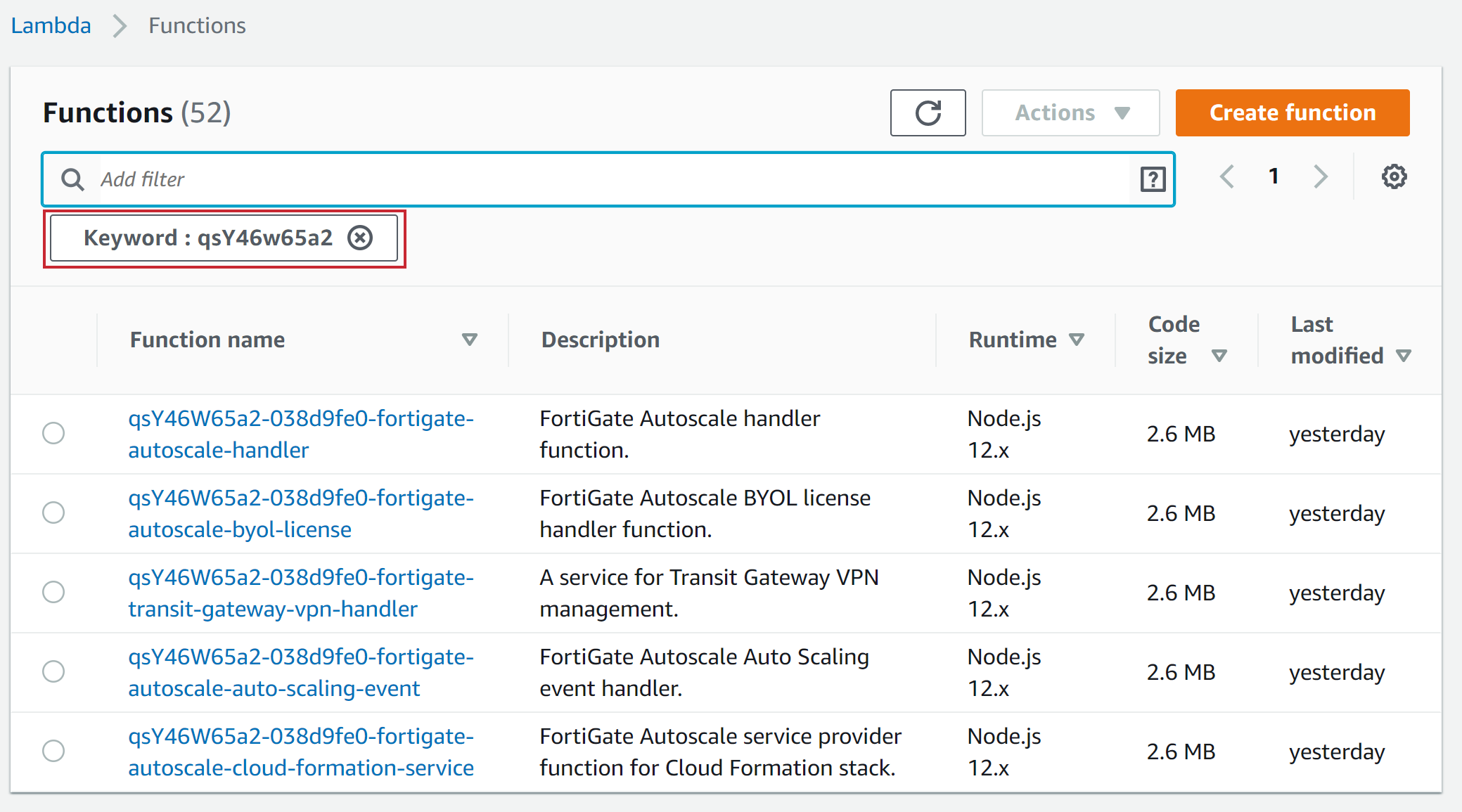Open the Function name sort dropdown
The image size is (1462, 812).
pos(470,339)
